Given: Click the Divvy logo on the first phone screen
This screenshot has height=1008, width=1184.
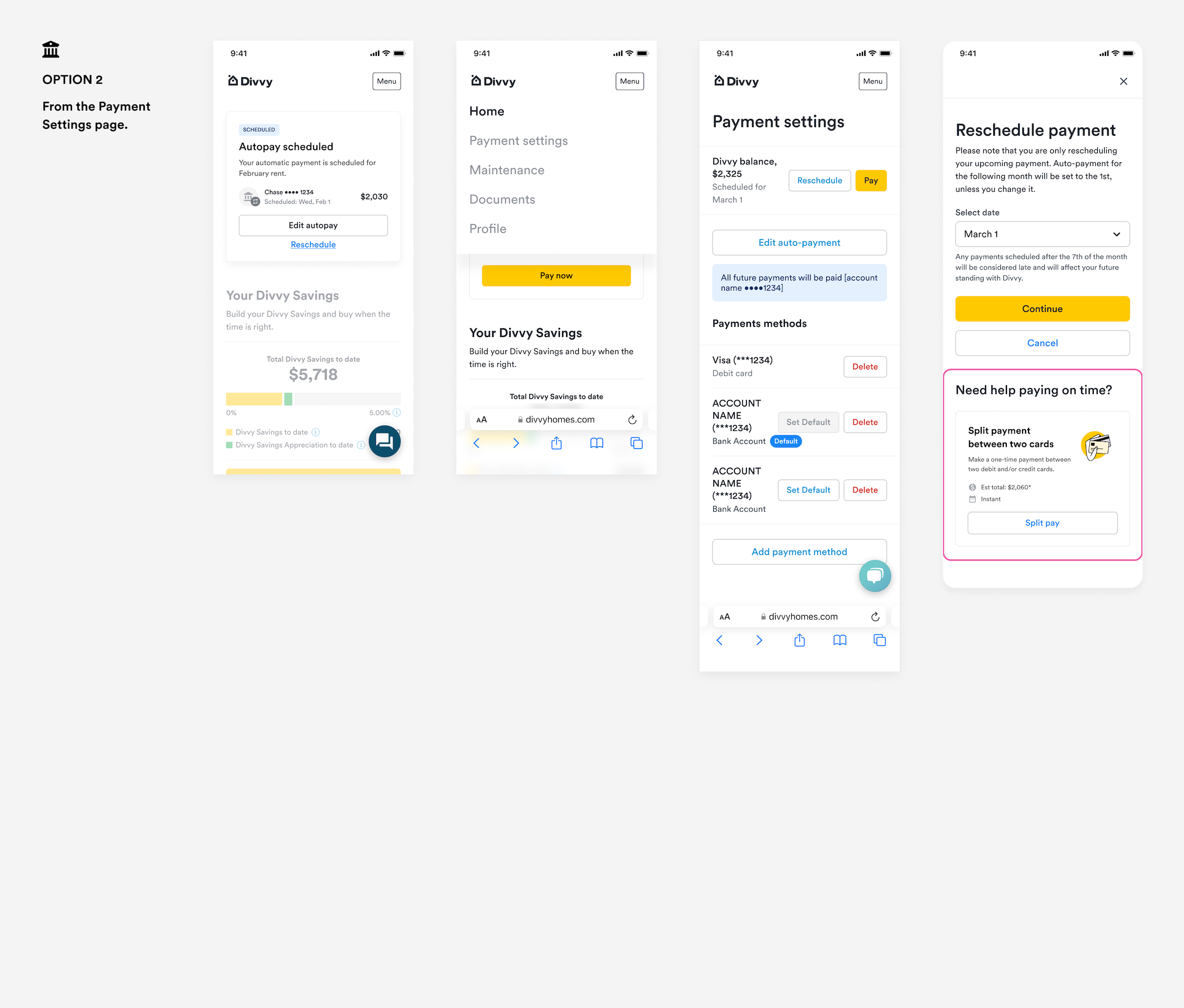Looking at the screenshot, I should (250, 81).
